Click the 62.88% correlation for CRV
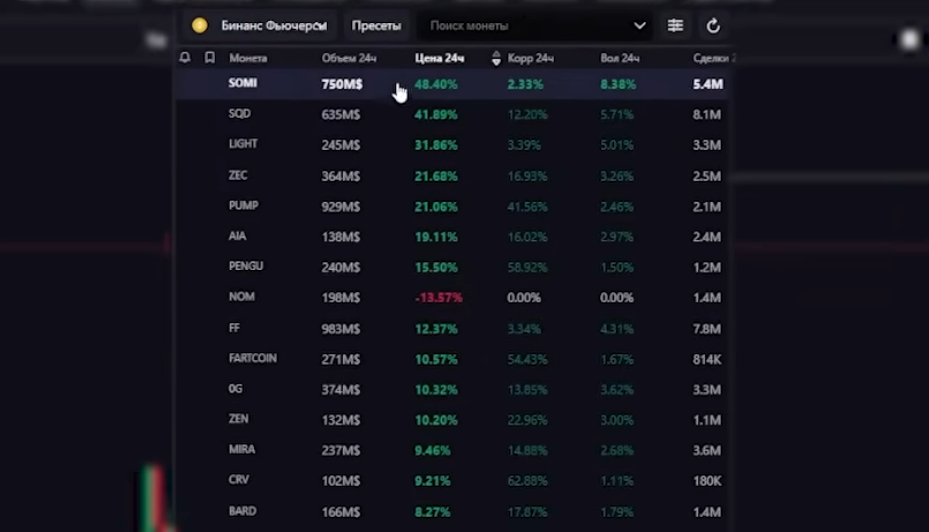This screenshot has height=532, width=929. point(527,481)
